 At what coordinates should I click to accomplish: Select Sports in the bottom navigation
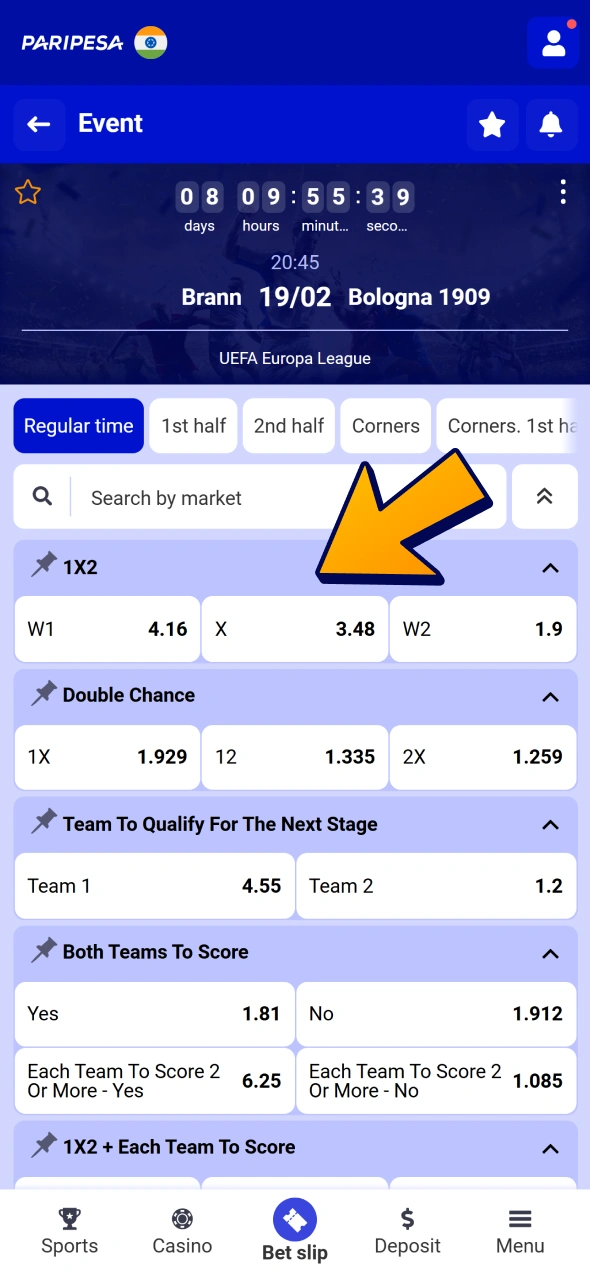click(69, 1230)
